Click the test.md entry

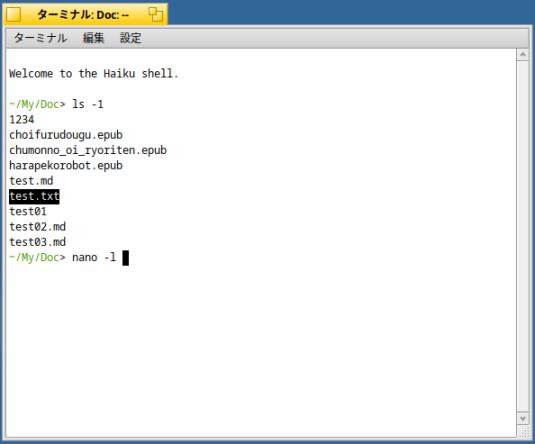click(31, 181)
